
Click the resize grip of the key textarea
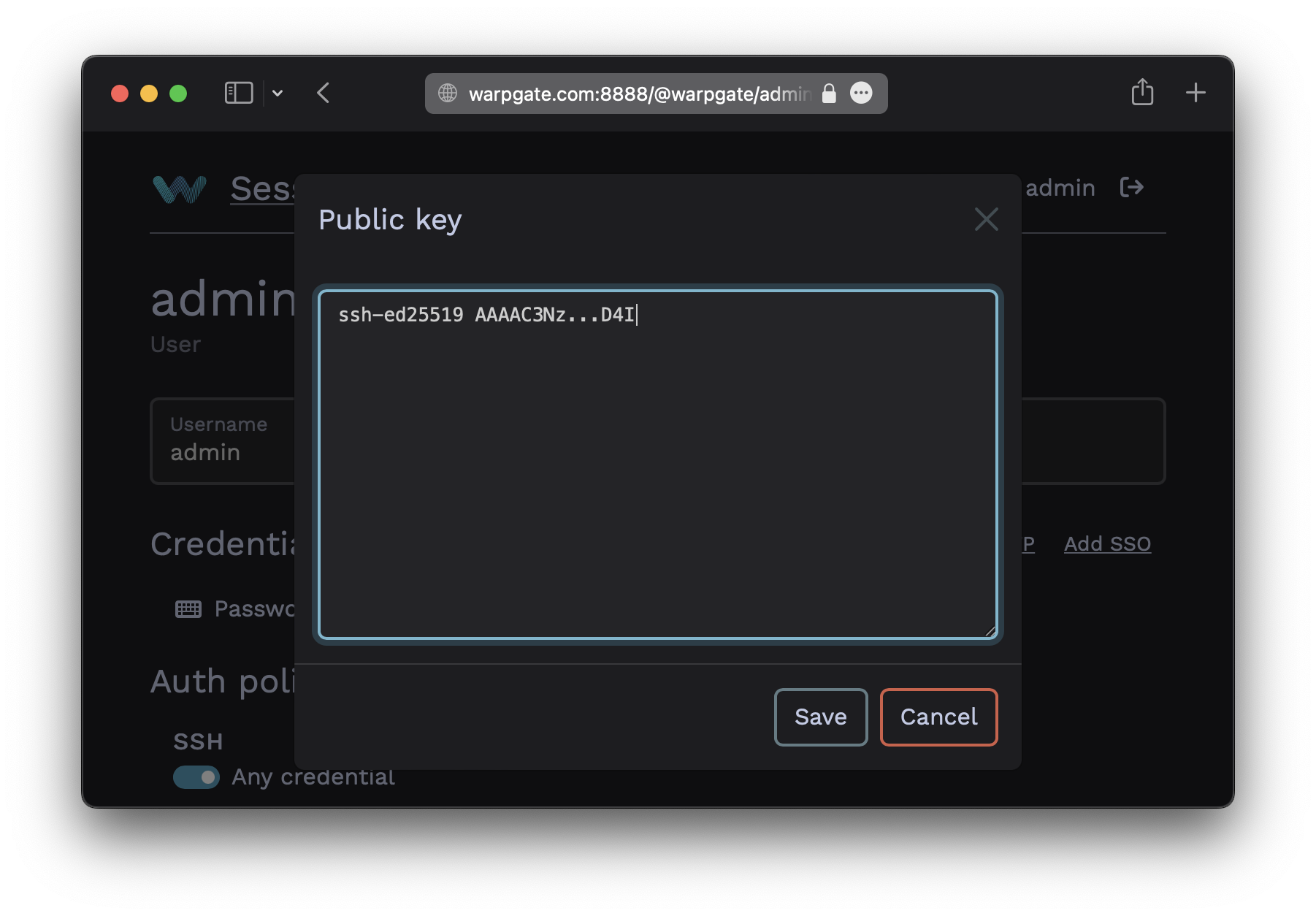990,632
